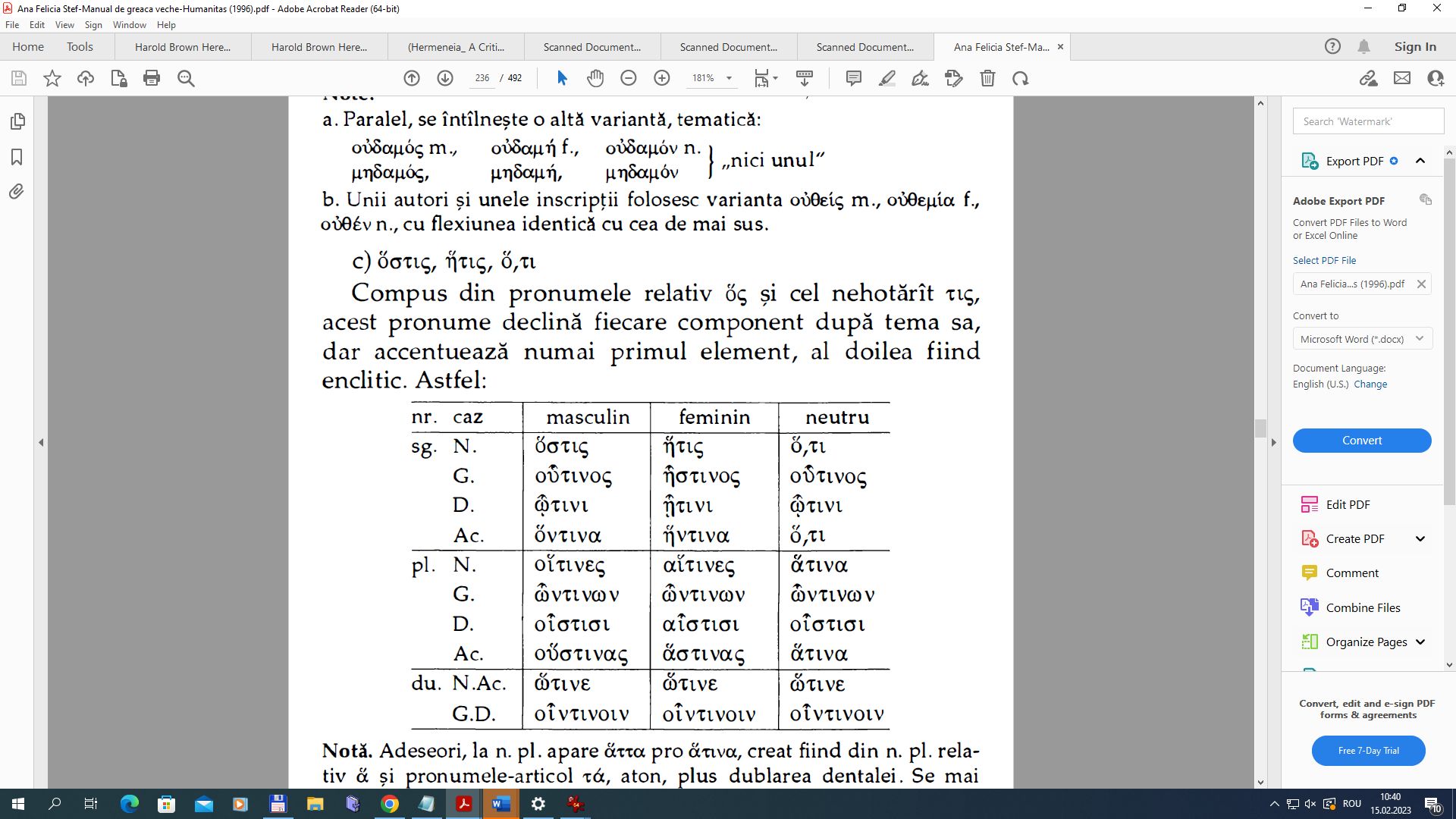Screen dimensions: 1456x819
Task: Click Select PDF File link
Action: pyautogui.click(x=1324, y=260)
